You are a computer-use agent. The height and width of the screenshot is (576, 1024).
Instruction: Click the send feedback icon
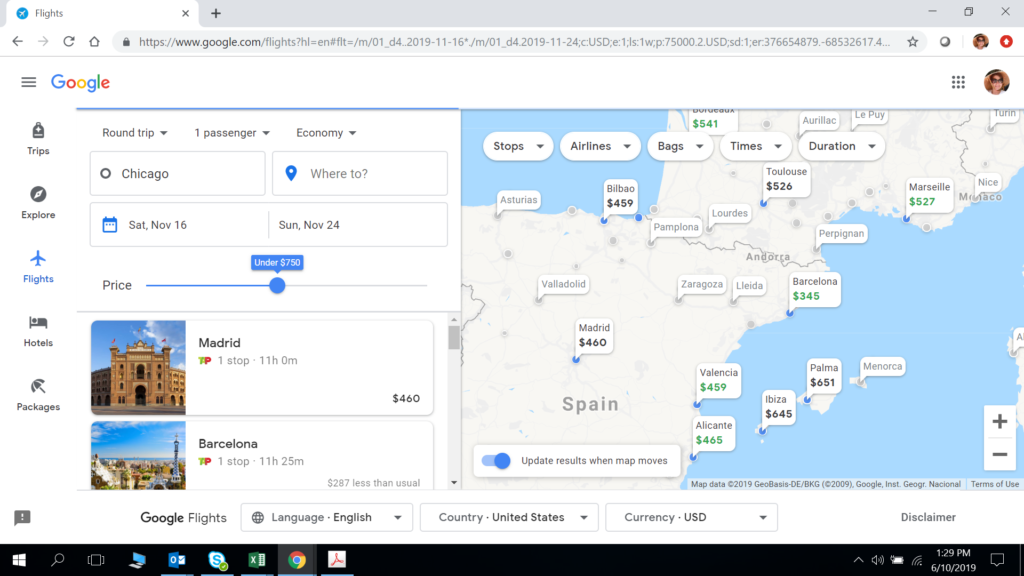tap(22, 518)
